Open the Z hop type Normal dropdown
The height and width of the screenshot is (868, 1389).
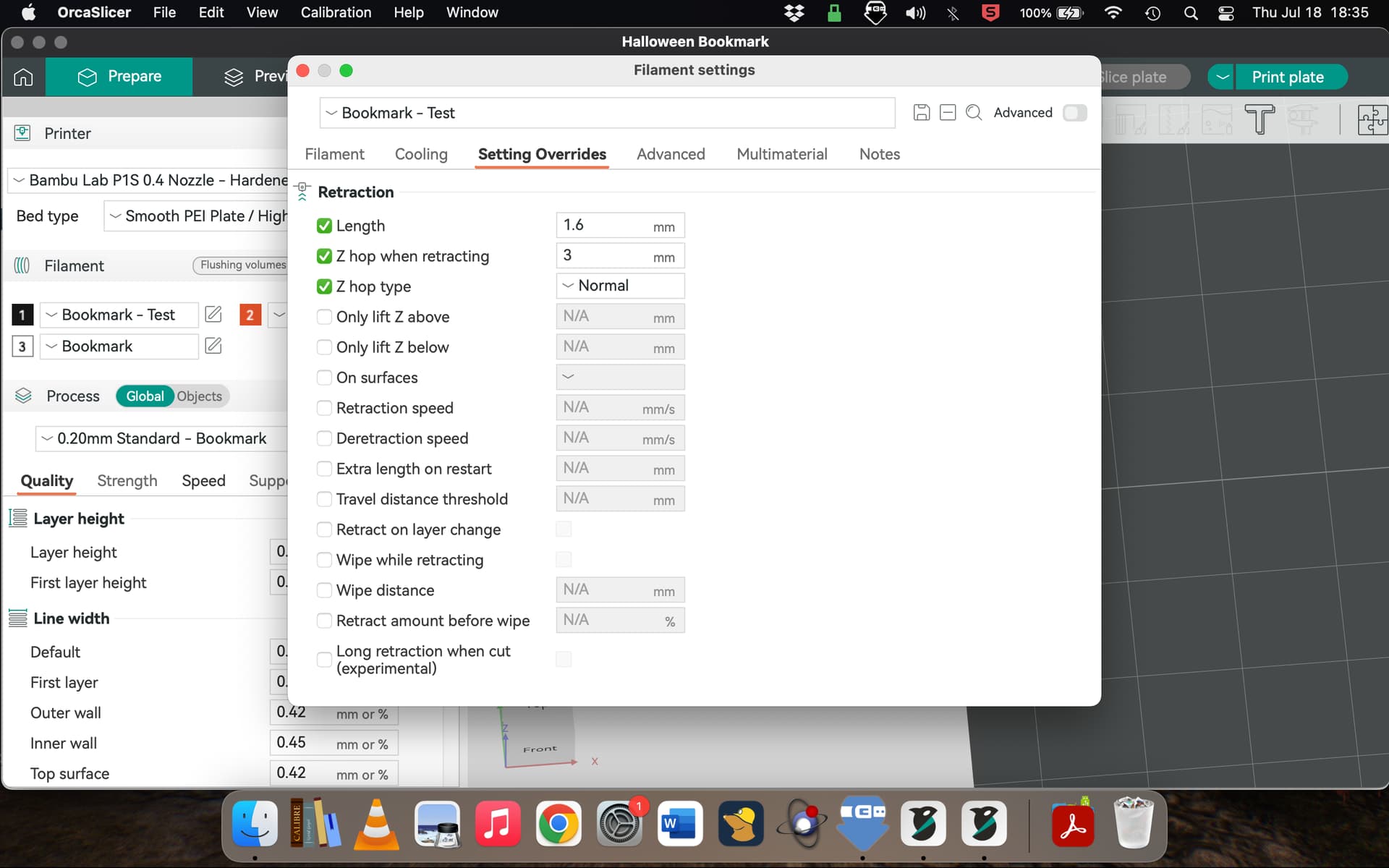coord(620,286)
